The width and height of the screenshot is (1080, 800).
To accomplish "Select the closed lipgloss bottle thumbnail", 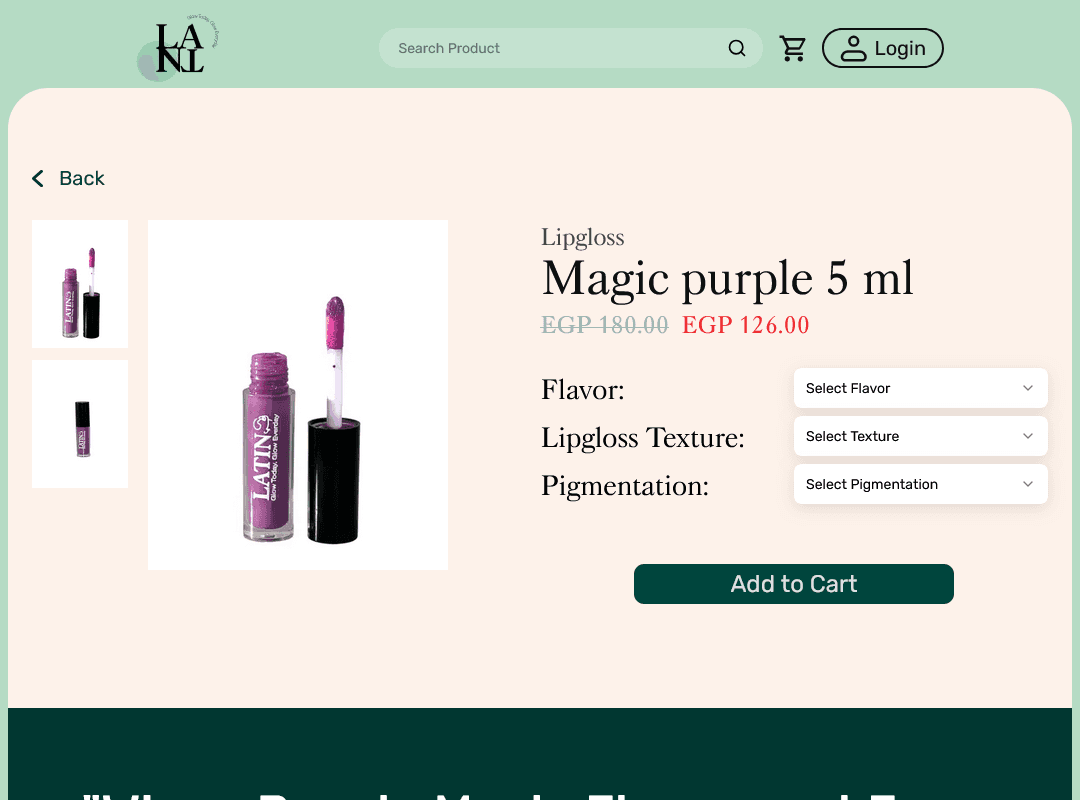I will click(x=80, y=424).
